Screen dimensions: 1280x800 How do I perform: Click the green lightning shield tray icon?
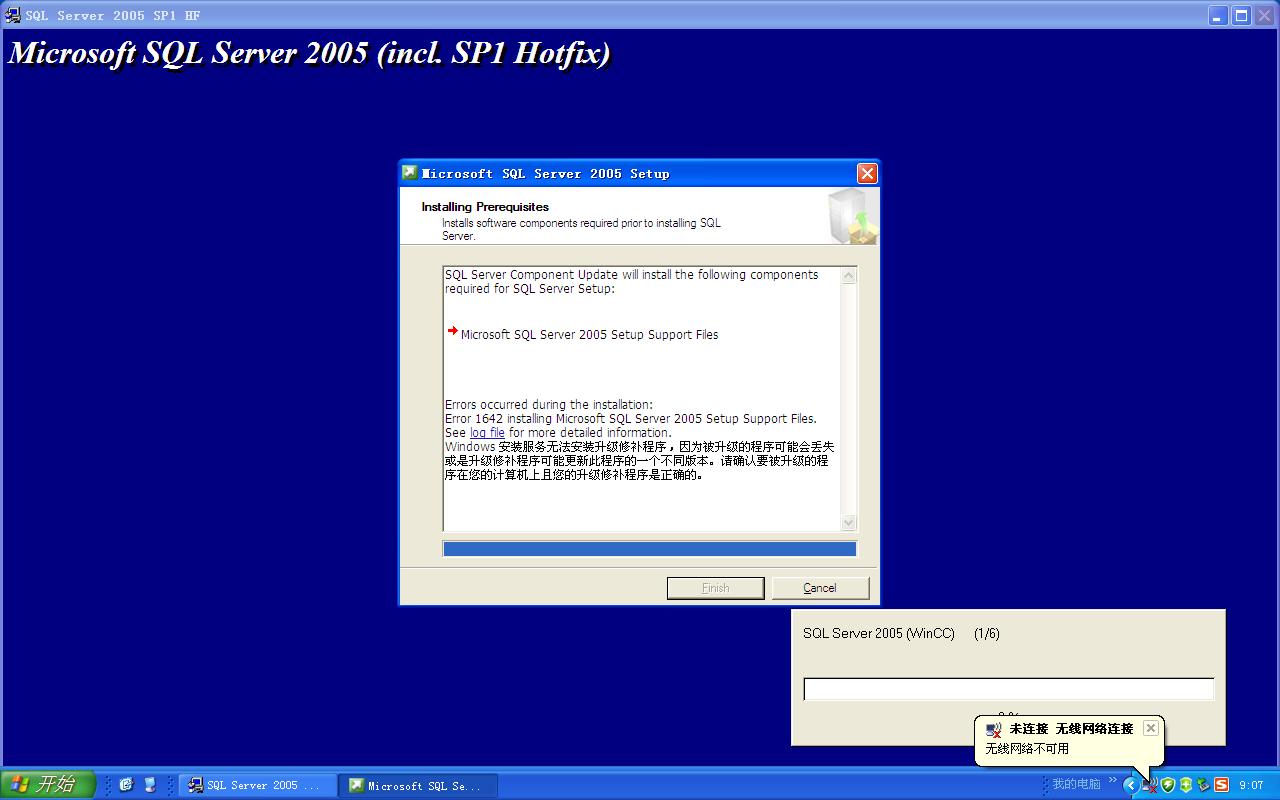pos(1168,785)
